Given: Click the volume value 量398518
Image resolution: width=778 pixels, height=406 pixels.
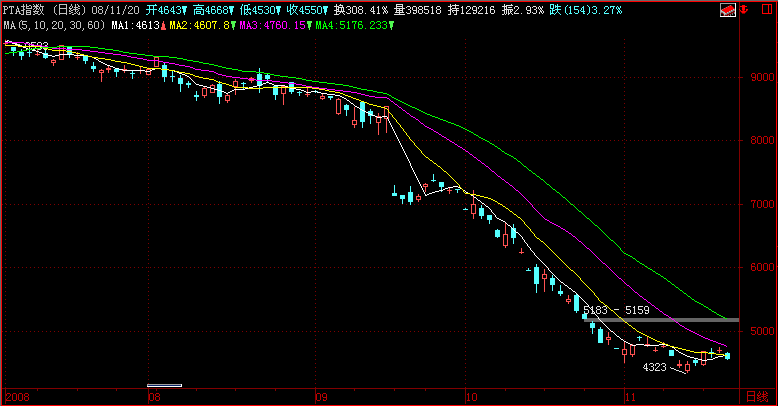Looking at the screenshot, I should tap(418, 10).
